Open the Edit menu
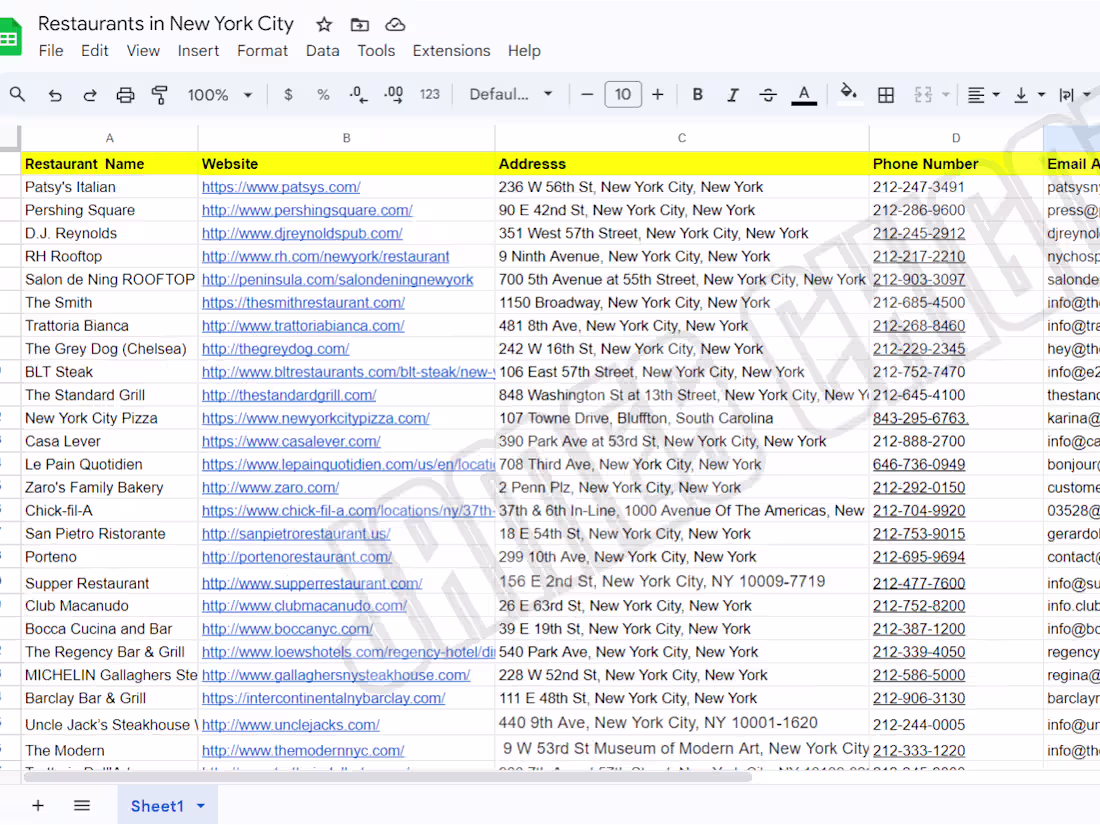1100x825 pixels. click(95, 51)
